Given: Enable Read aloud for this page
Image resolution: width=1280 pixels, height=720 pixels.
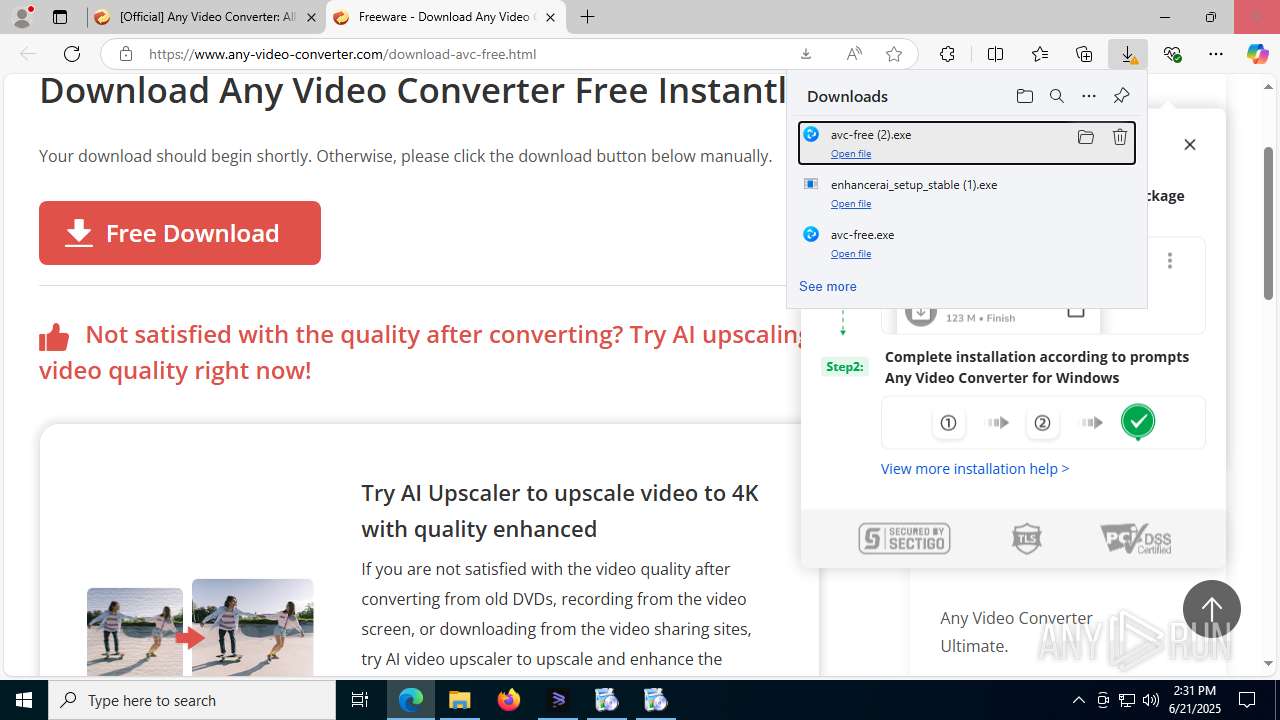Looking at the screenshot, I should click(x=854, y=54).
